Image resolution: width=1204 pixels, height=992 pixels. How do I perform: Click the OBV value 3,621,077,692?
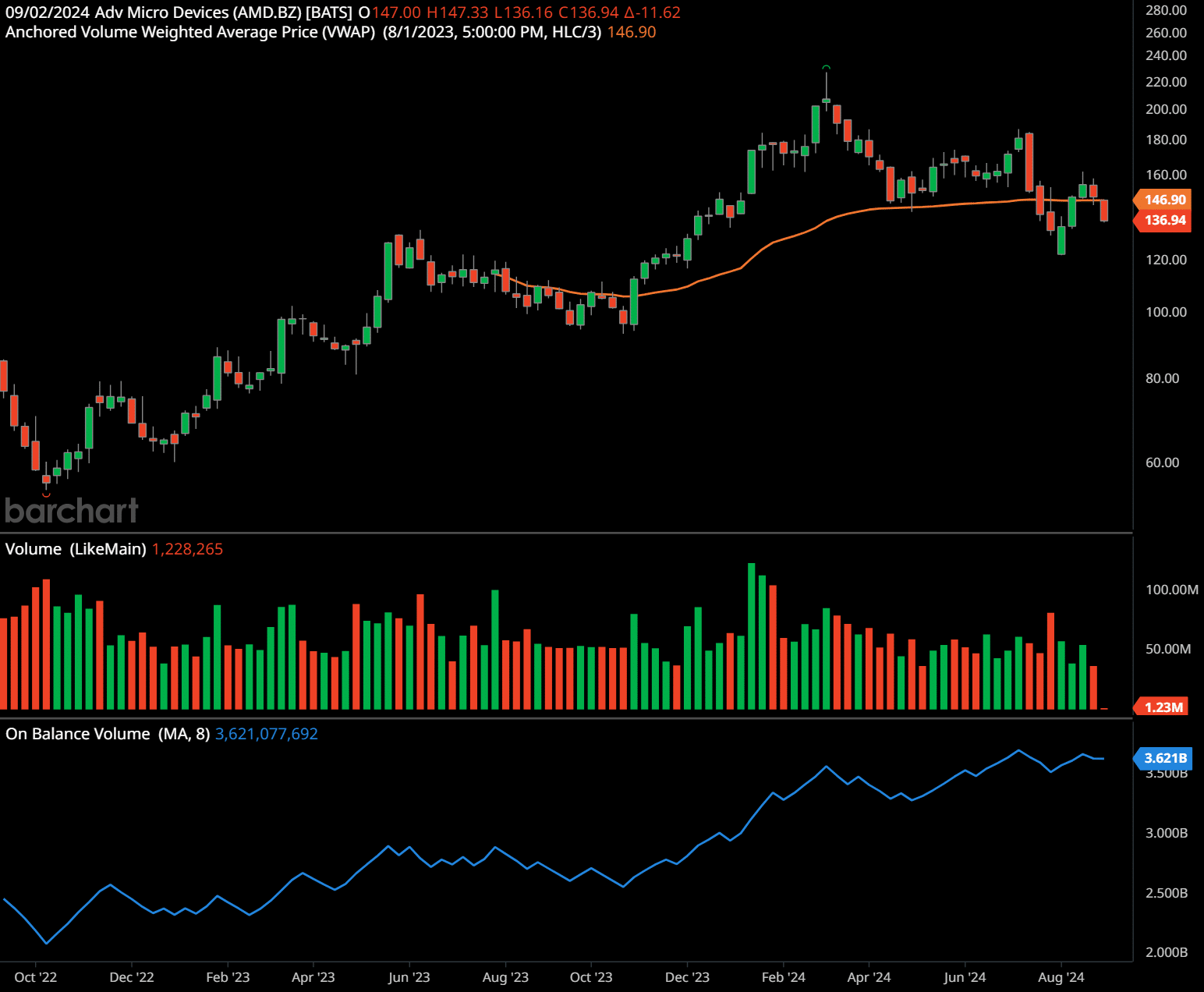click(267, 734)
